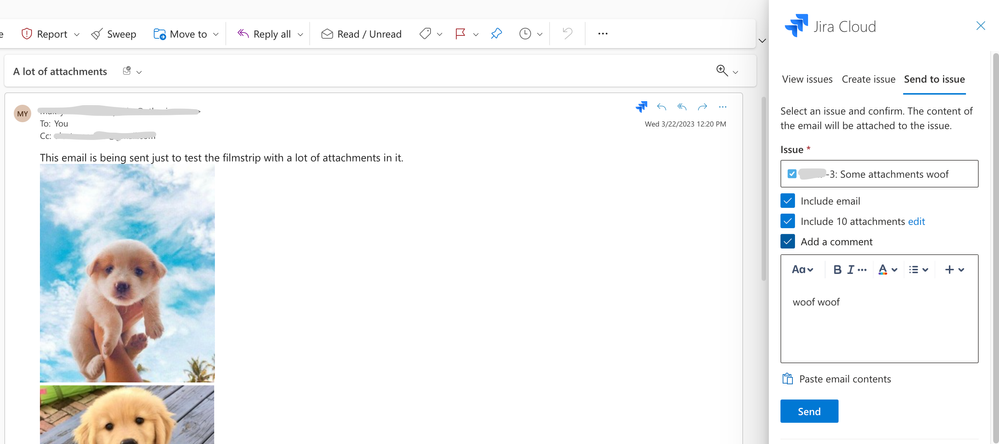Open the tag dropdown chevron
This screenshot has height=444, width=999.
click(439, 34)
